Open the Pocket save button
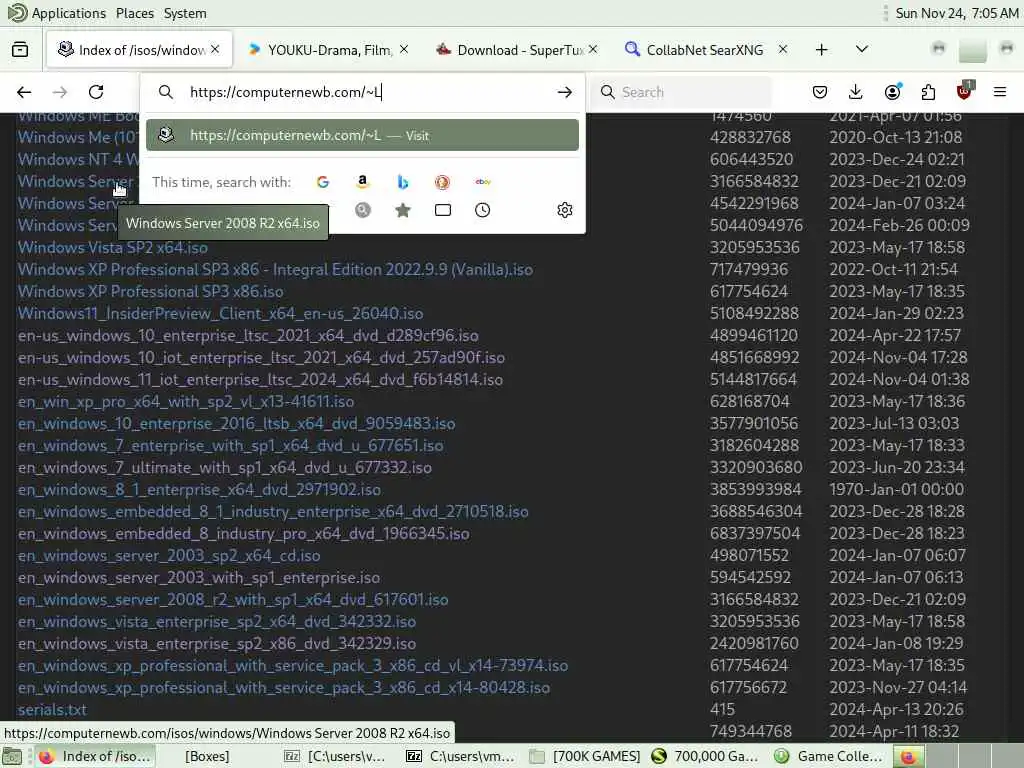Viewport: 1024px width, 768px height. [820, 92]
